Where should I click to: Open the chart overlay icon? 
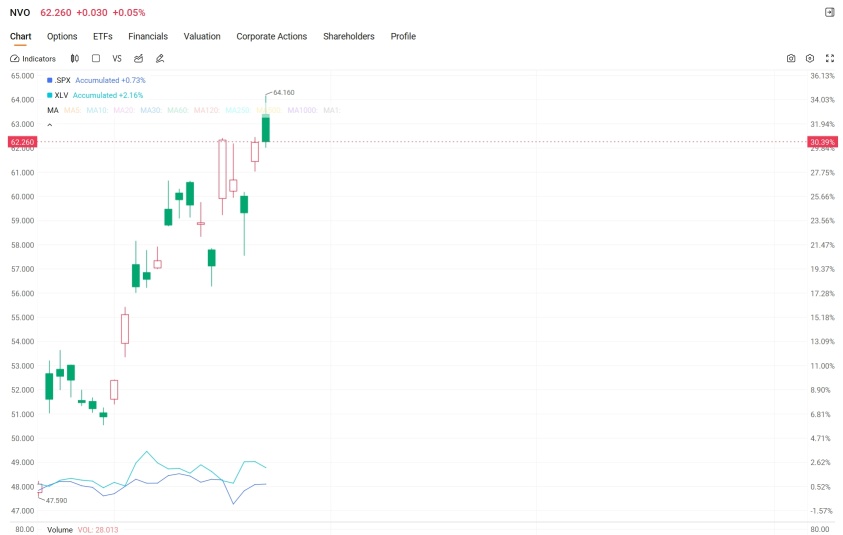coord(139,59)
